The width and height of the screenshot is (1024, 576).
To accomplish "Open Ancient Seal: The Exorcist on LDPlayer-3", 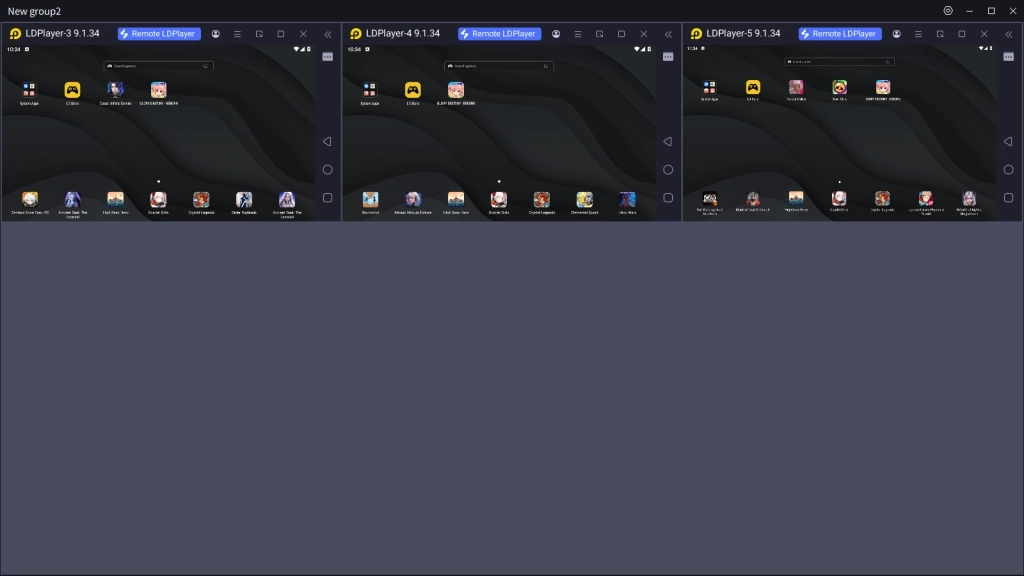I will pos(72,200).
